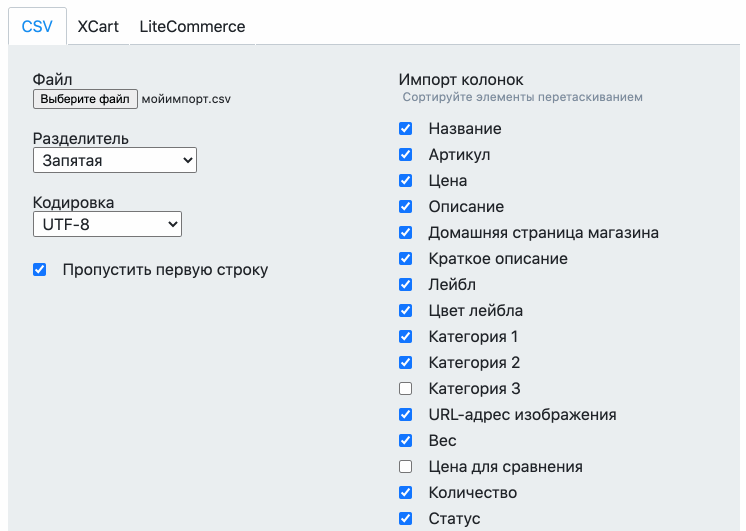Click the Пропустить первую строку label text
The image size is (746, 531).
coord(165,270)
